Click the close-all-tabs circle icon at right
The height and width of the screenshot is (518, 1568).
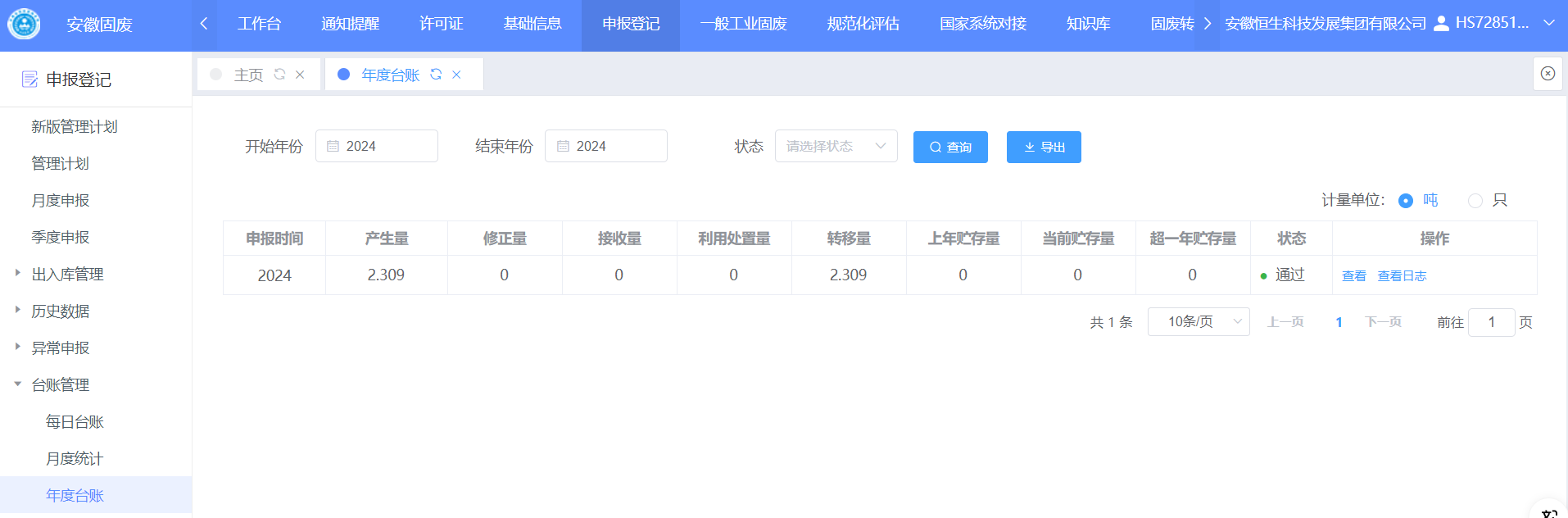(x=1548, y=74)
